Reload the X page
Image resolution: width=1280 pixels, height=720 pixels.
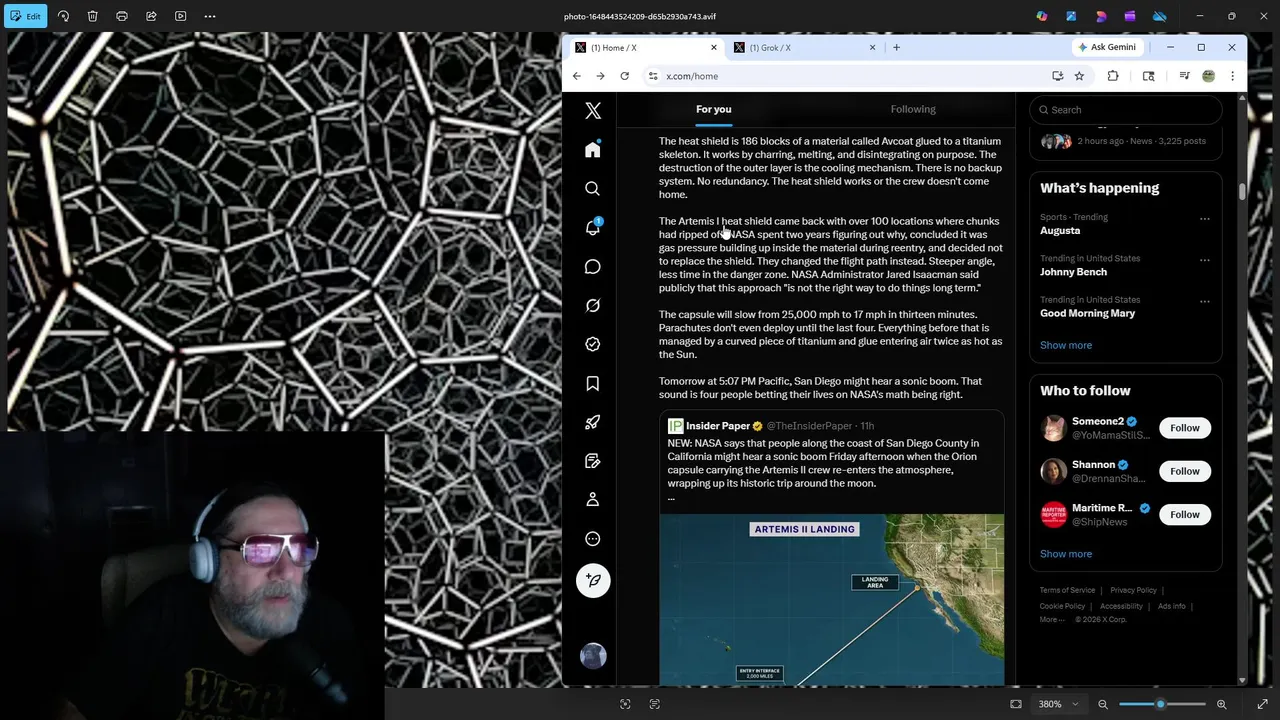[x=625, y=76]
